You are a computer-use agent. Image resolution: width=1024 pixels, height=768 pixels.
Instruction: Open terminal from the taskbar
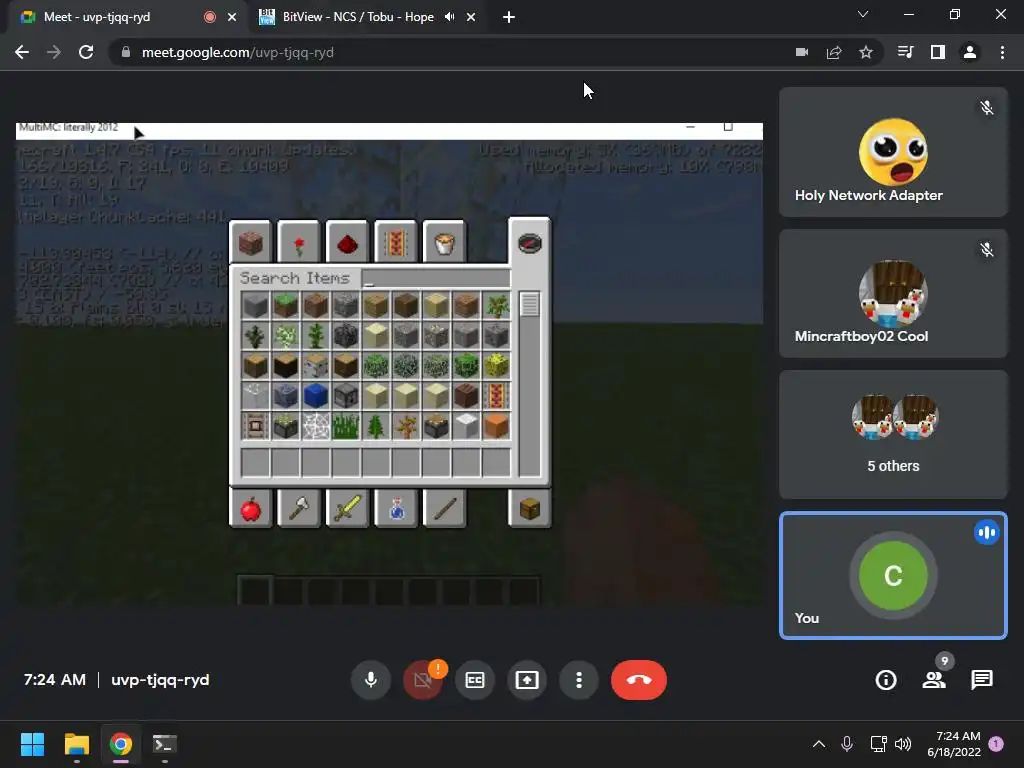(164, 744)
